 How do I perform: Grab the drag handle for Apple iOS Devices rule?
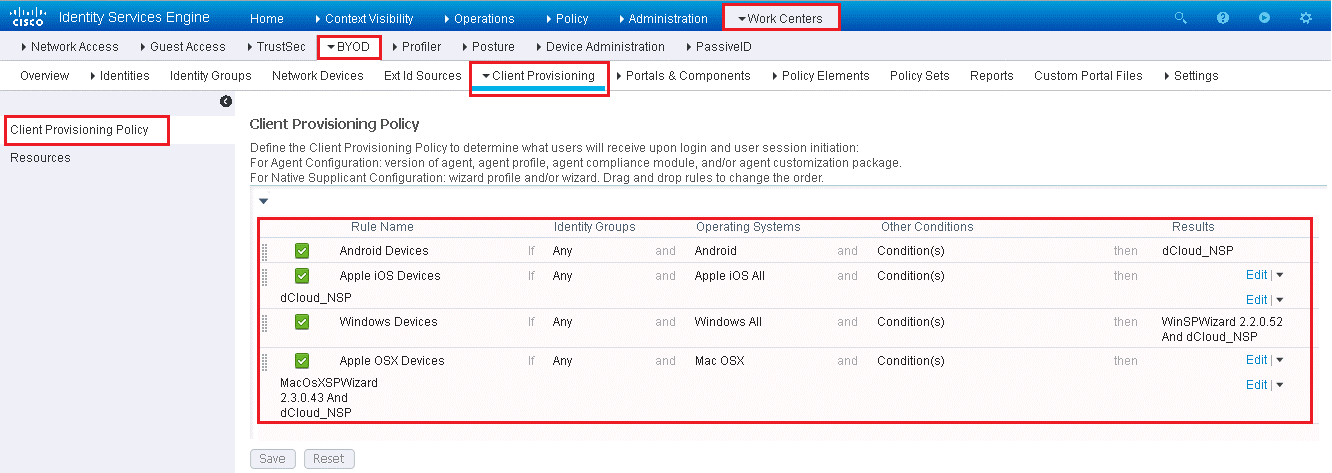click(x=265, y=276)
